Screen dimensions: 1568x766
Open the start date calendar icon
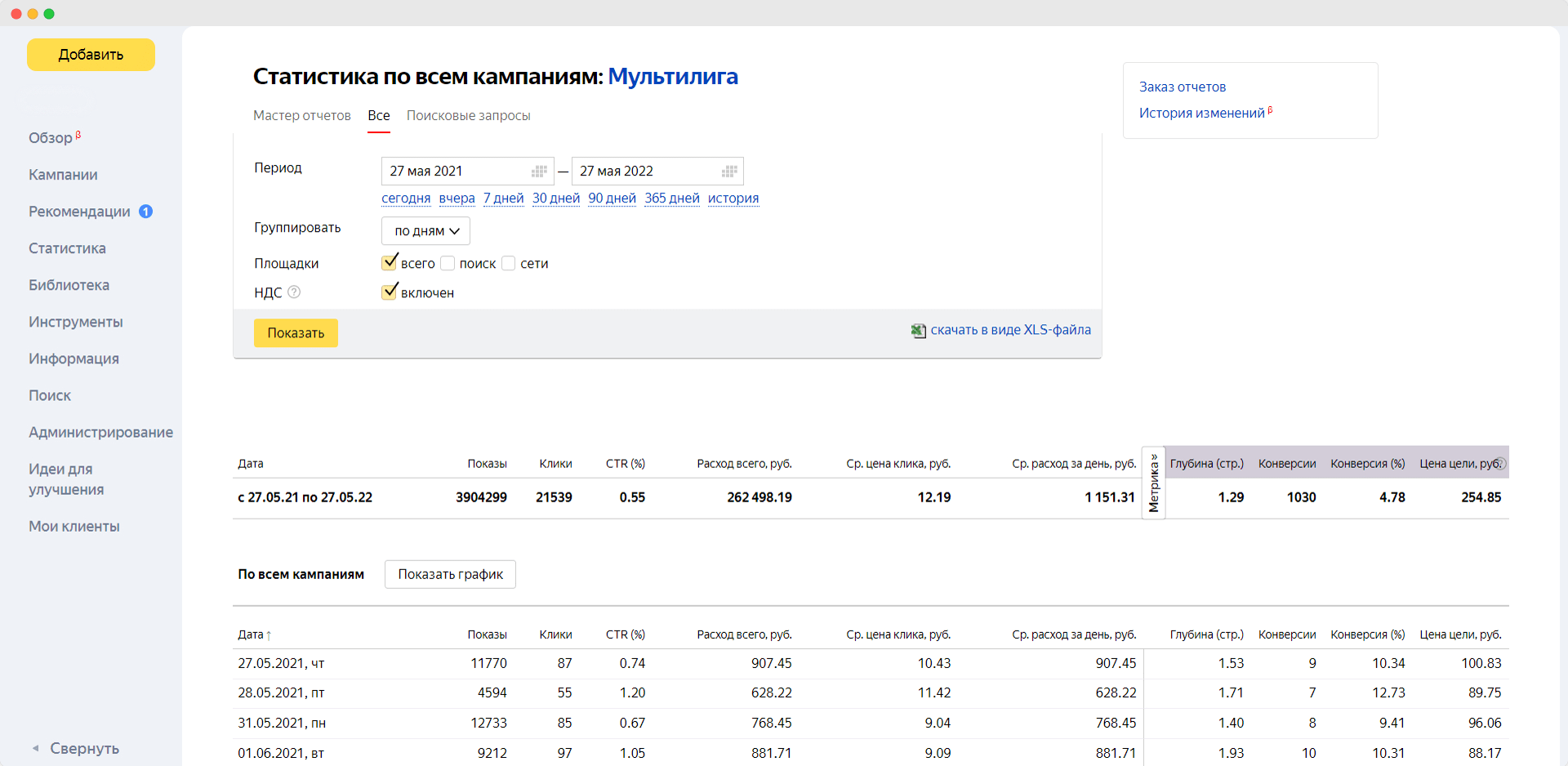pos(539,171)
